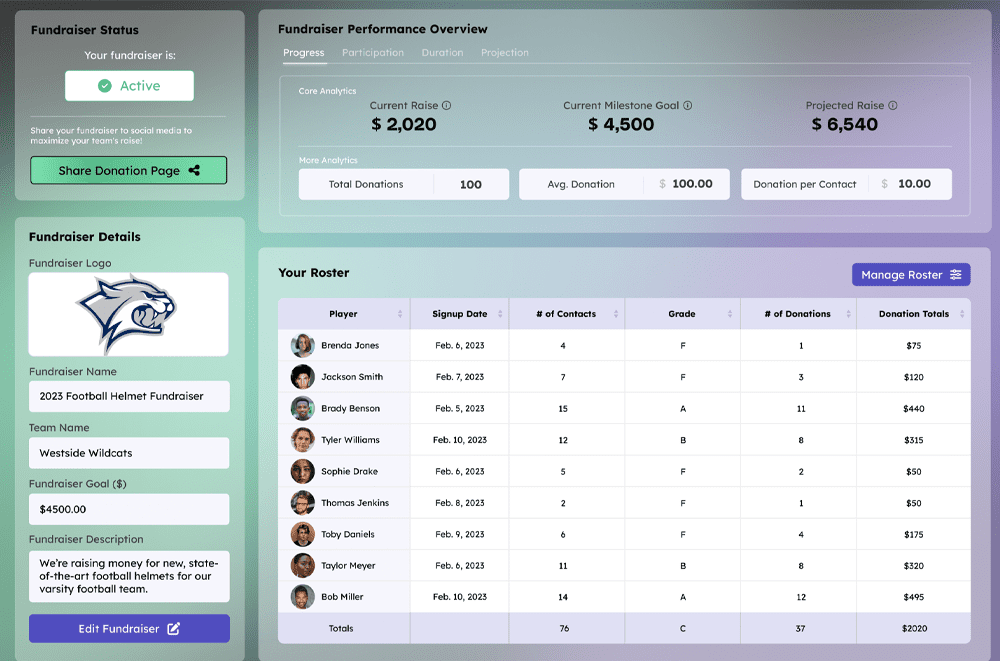1000x661 pixels.
Task: Open the Projection tab
Action: (x=505, y=53)
